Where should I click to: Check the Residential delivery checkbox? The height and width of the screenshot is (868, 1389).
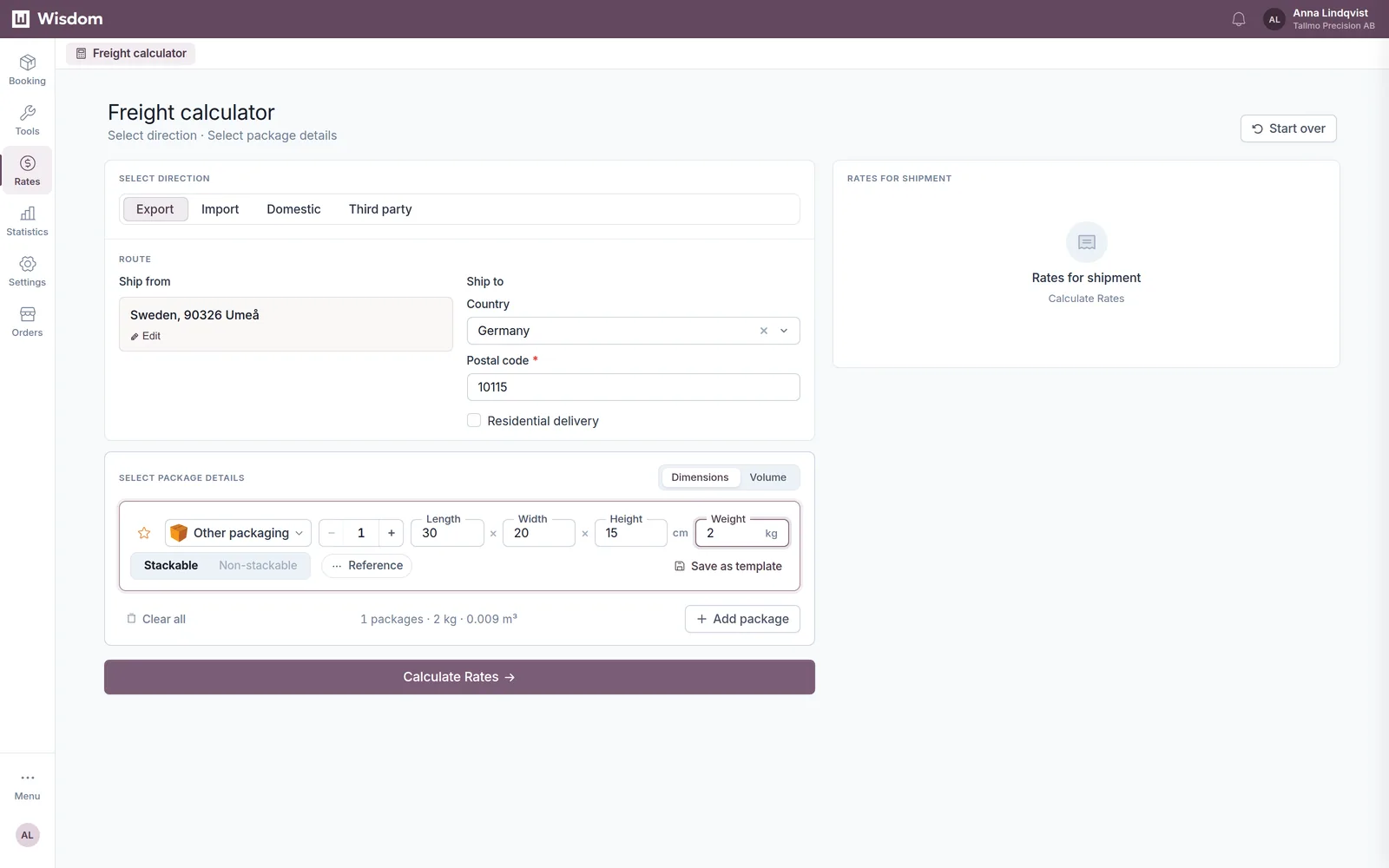pos(474,421)
